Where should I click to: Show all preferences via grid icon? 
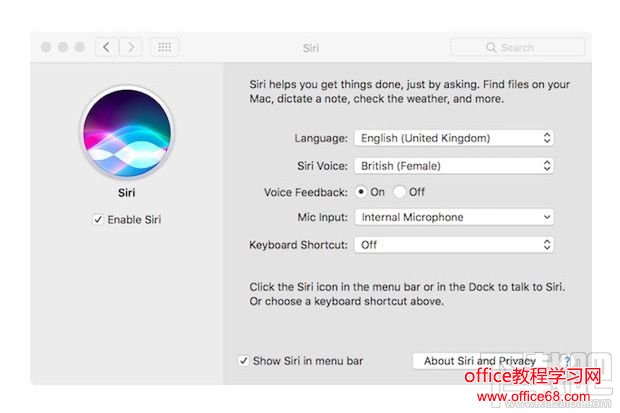(x=164, y=47)
